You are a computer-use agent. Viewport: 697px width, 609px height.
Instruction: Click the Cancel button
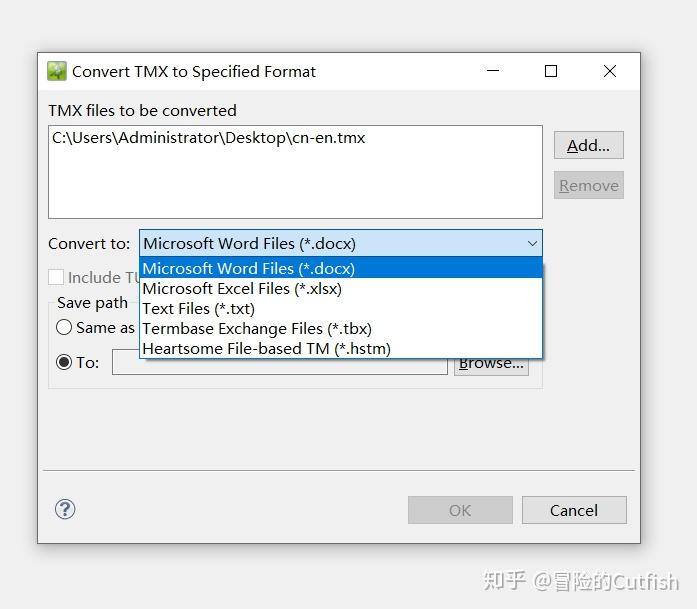pos(574,510)
